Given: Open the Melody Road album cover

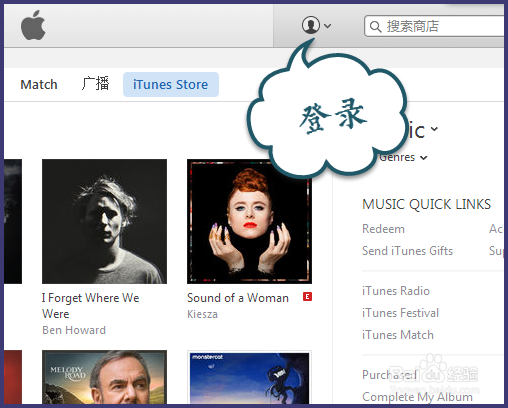Looking at the screenshot, I should 104,377.
